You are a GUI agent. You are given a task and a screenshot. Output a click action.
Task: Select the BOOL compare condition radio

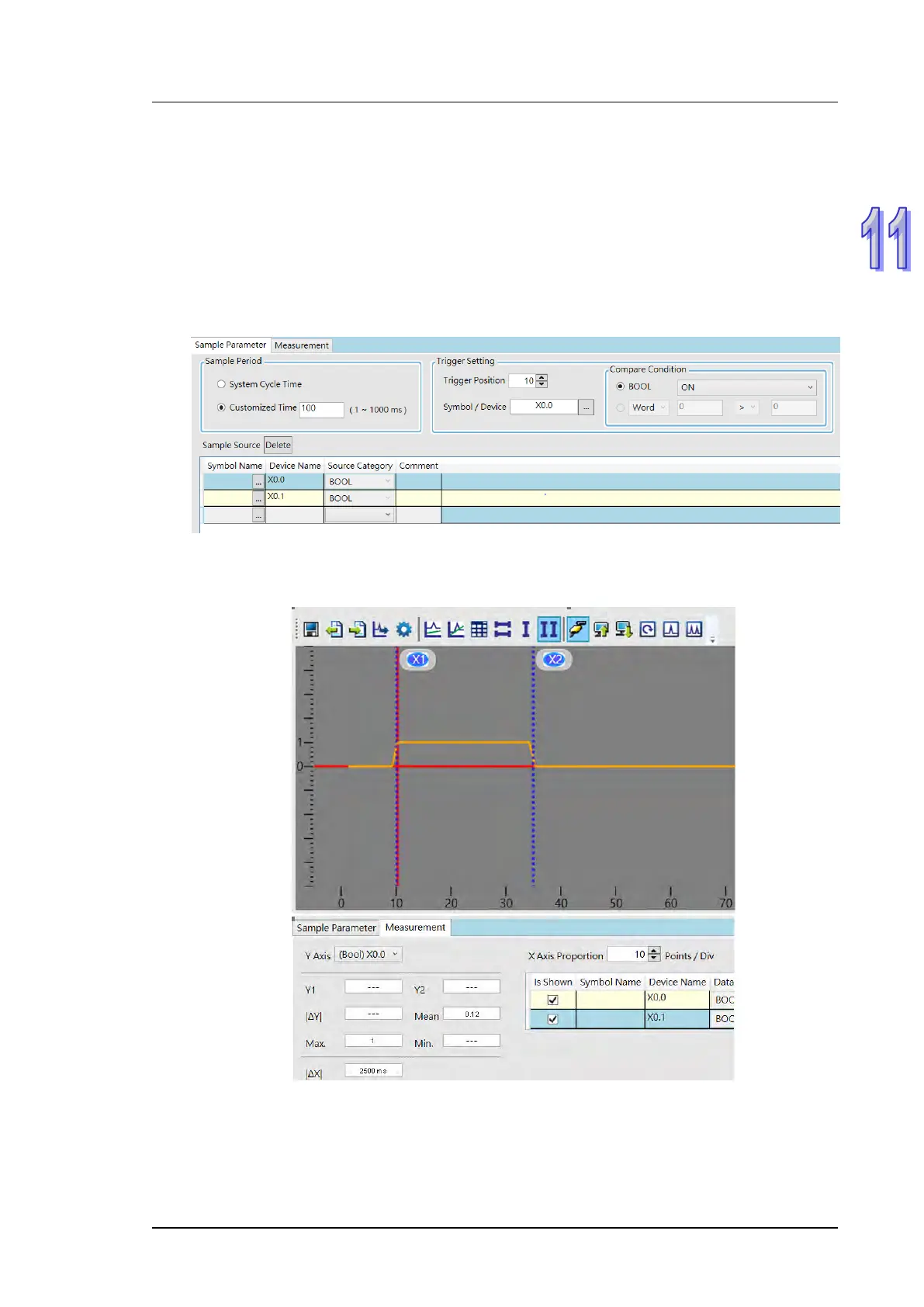point(621,387)
